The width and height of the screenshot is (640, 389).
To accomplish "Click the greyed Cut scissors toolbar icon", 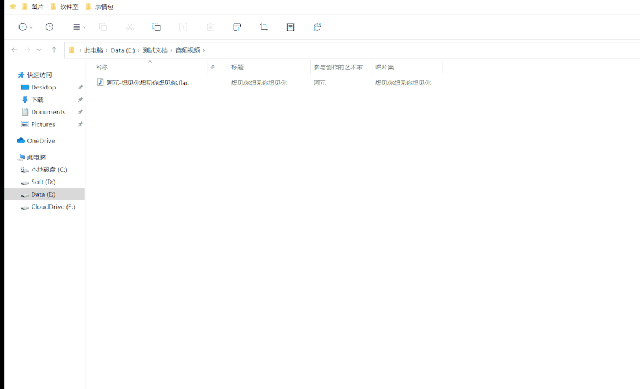I will pos(130,27).
